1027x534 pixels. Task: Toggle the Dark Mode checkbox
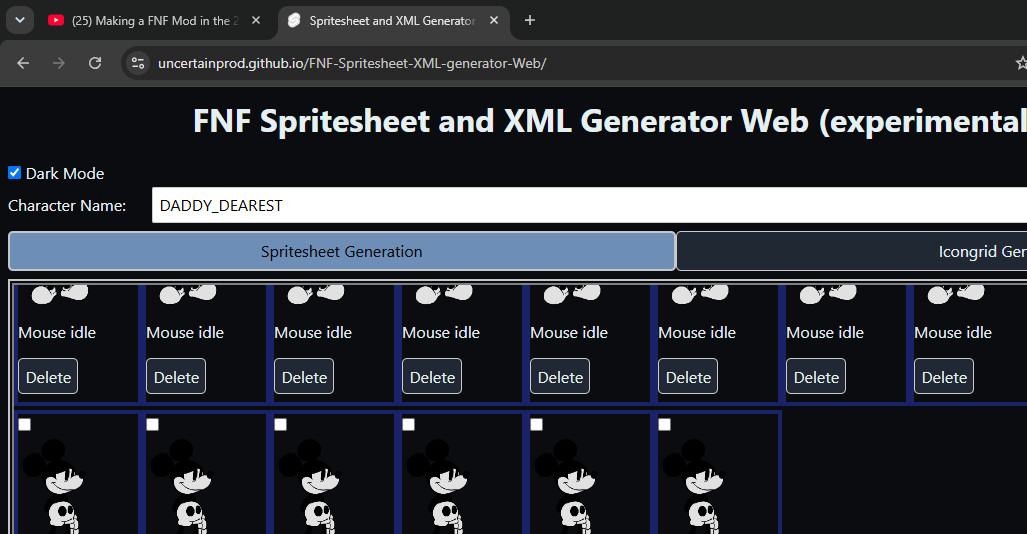point(14,173)
